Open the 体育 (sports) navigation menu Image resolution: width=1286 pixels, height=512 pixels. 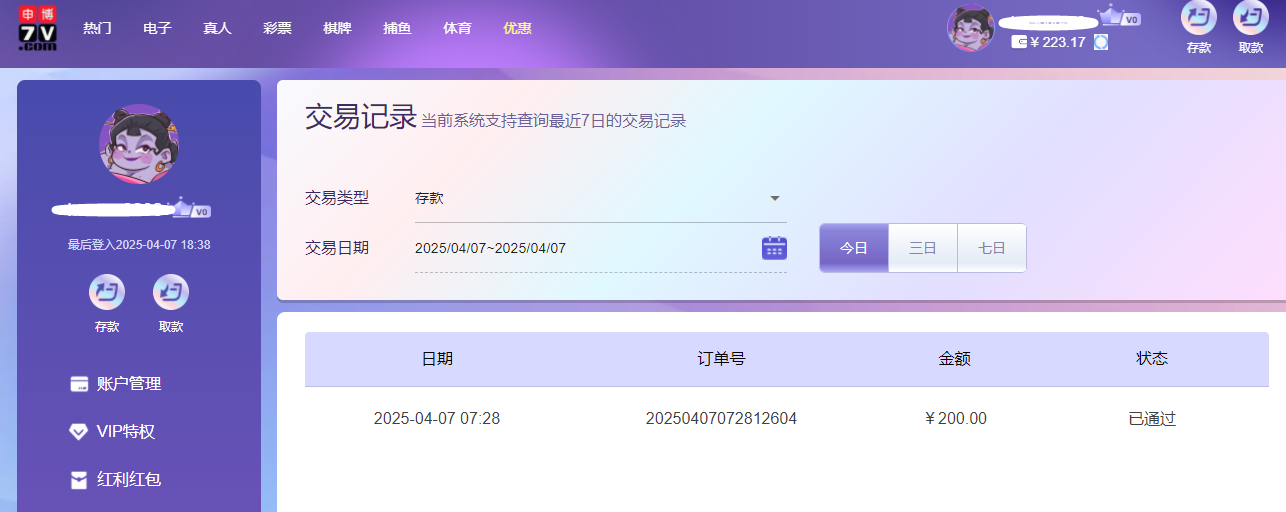click(x=457, y=28)
